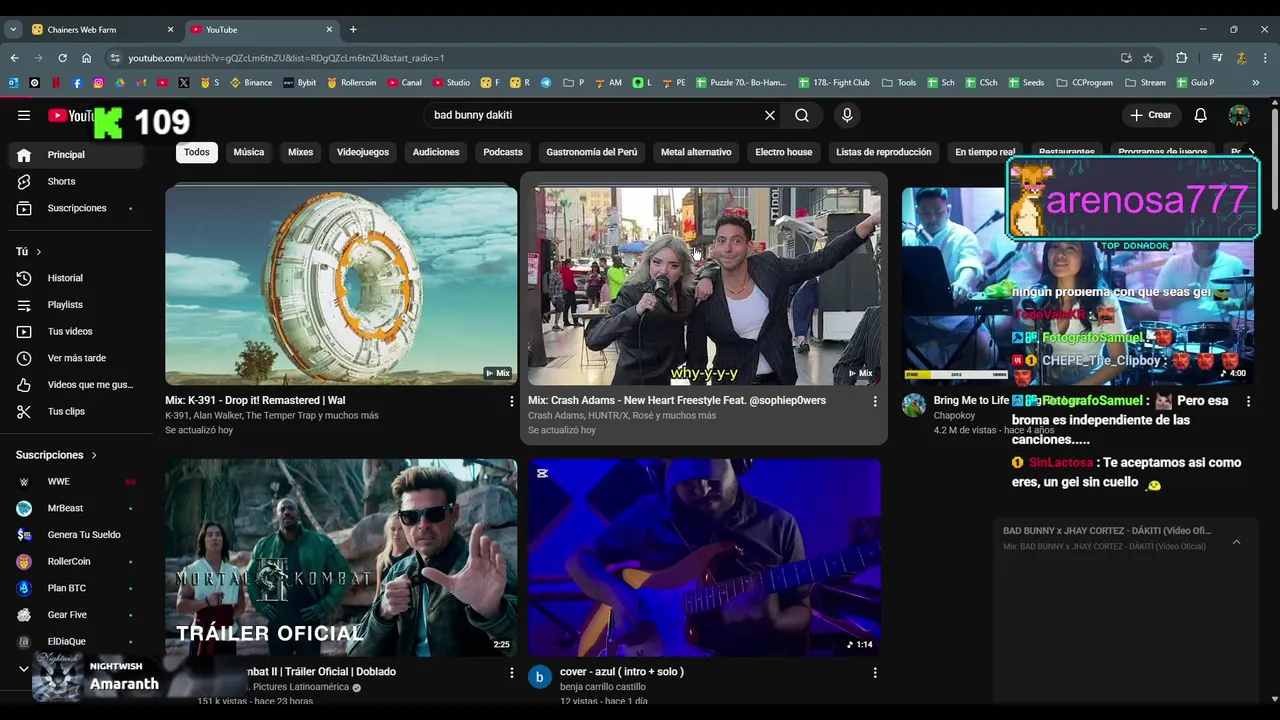This screenshot has height=720, width=1280.
Task: Clear the search box with the X
Action: [x=770, y=115]
